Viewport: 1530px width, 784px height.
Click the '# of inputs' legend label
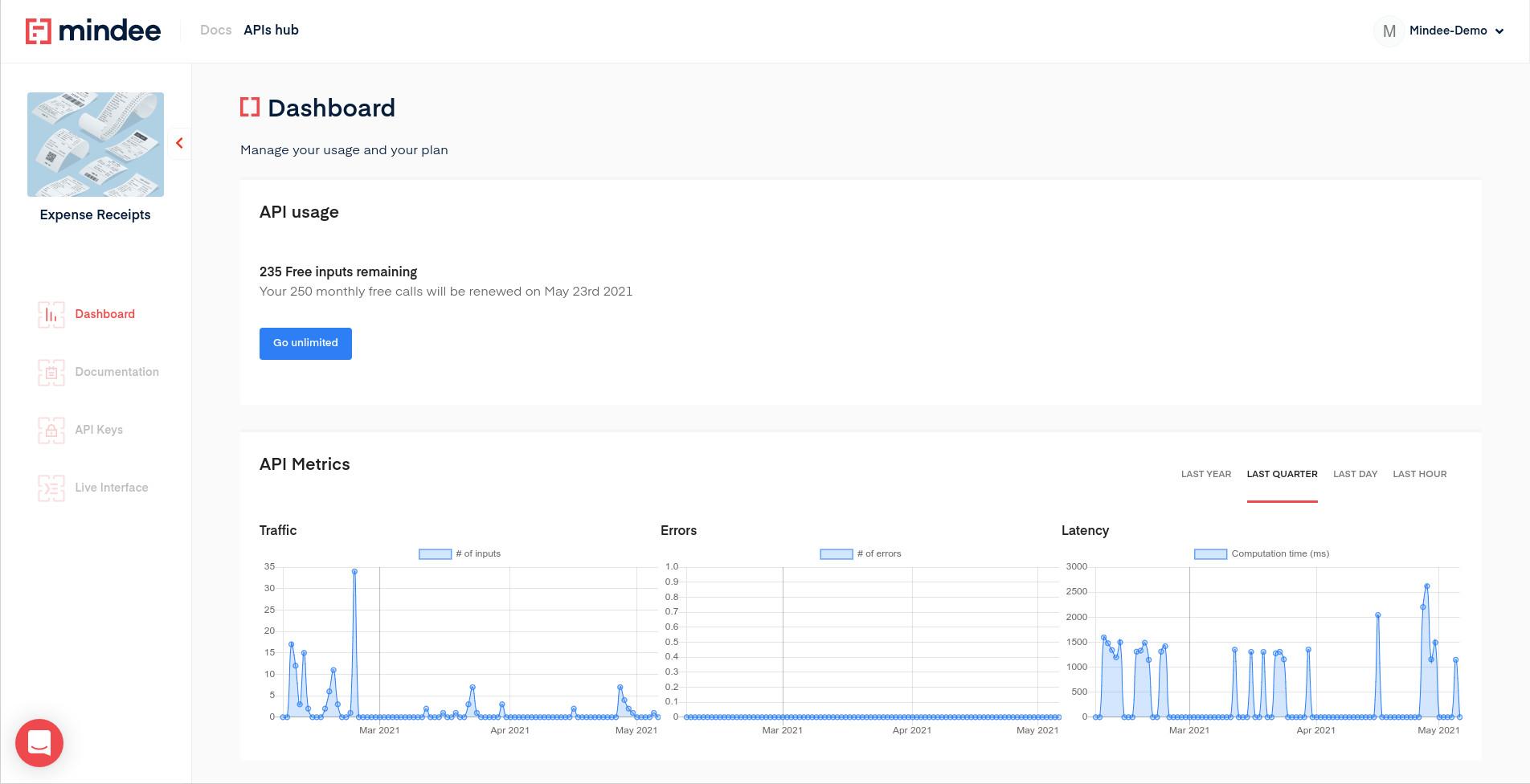click(x=478, y=554)
